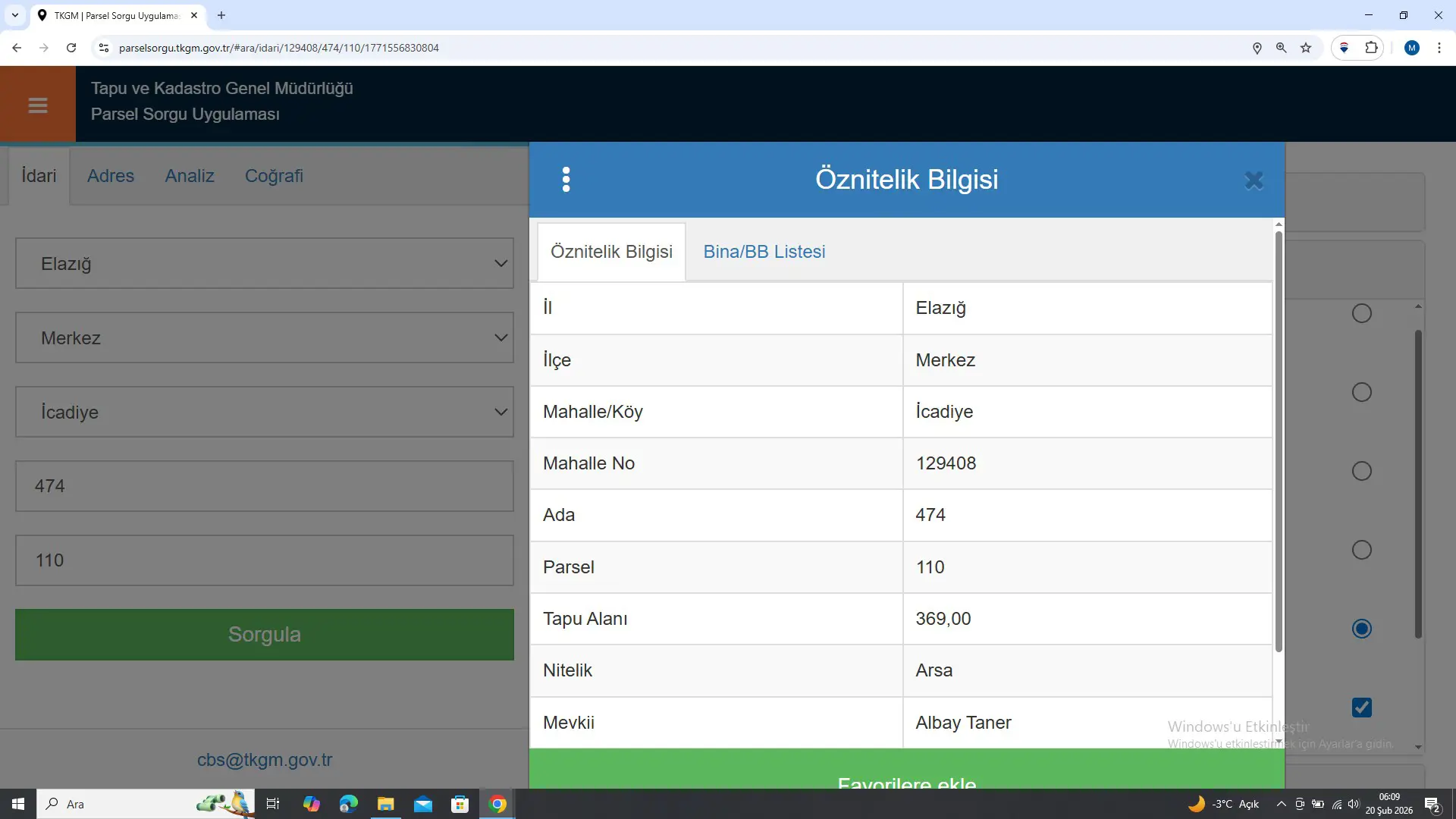Click the cbs@tkgm.gov.tr email link
The image size is (1456, 819).
265,760
